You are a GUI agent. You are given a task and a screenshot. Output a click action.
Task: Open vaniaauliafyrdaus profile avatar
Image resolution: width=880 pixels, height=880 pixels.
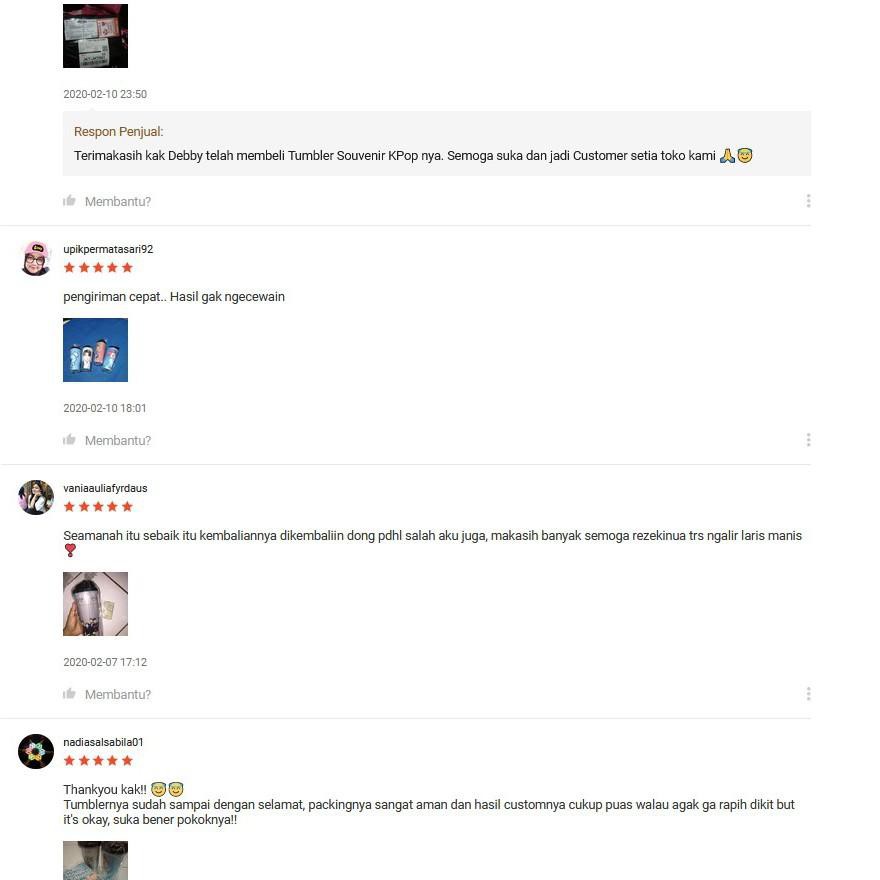point(36,497)
